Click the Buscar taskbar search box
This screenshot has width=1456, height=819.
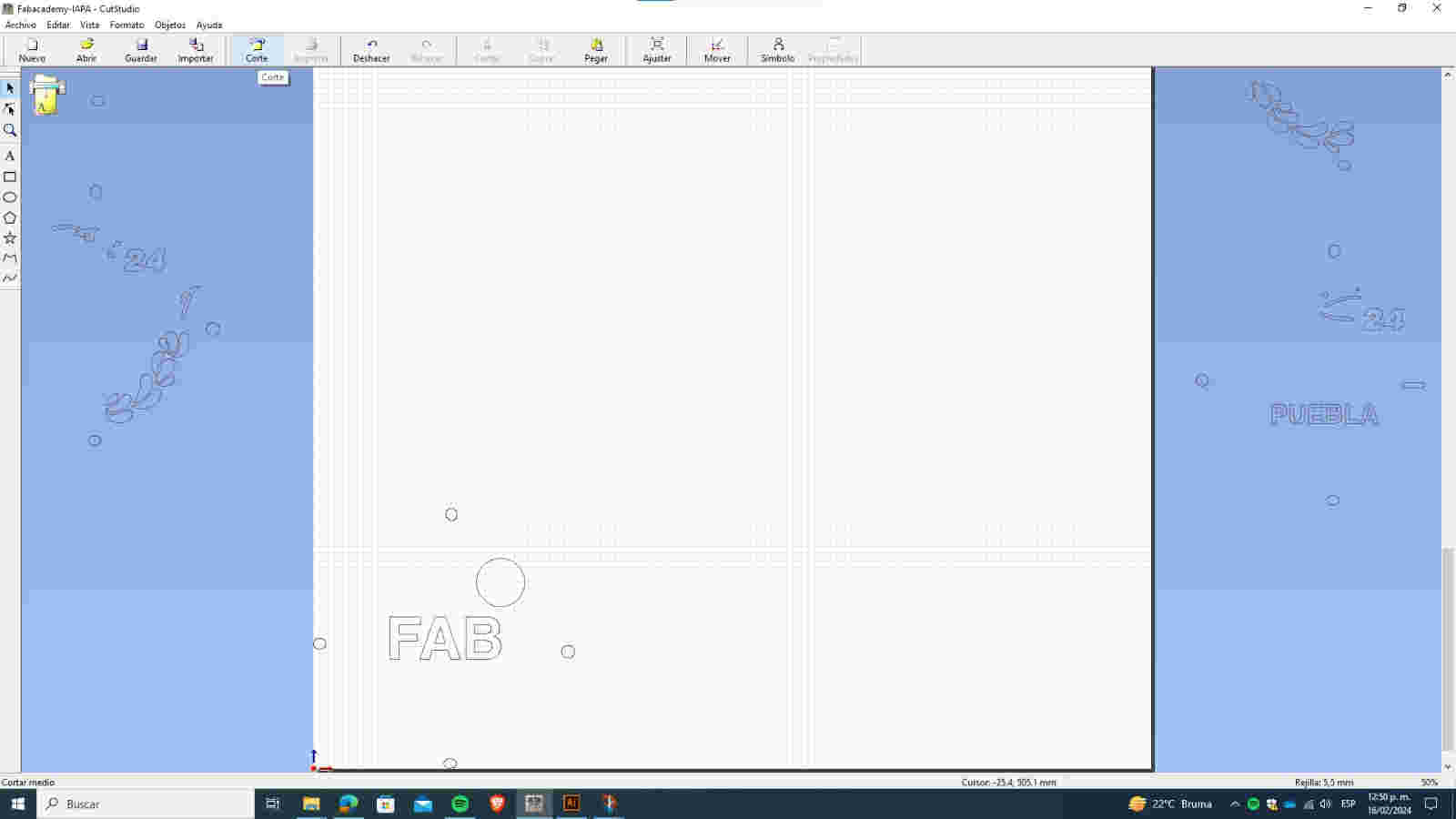tap(146, 804)
